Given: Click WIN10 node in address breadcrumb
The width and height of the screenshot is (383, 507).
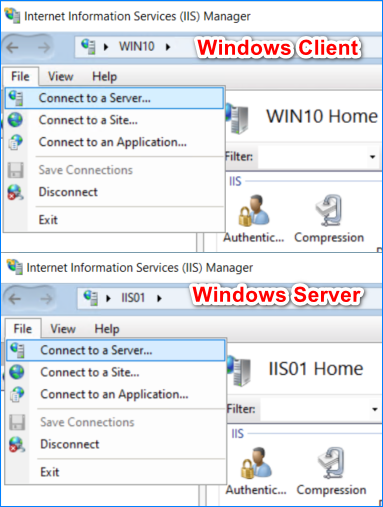Looking at the screenshot, I should point(137,46).
